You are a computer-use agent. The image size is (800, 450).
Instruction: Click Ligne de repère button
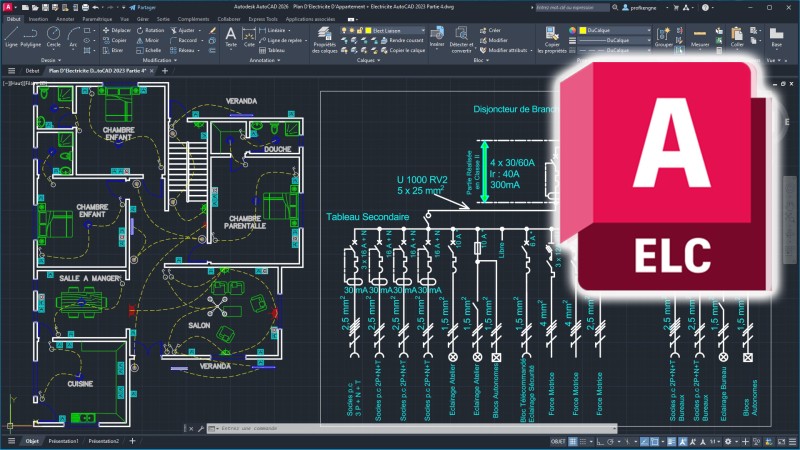(x=281, y=40)
